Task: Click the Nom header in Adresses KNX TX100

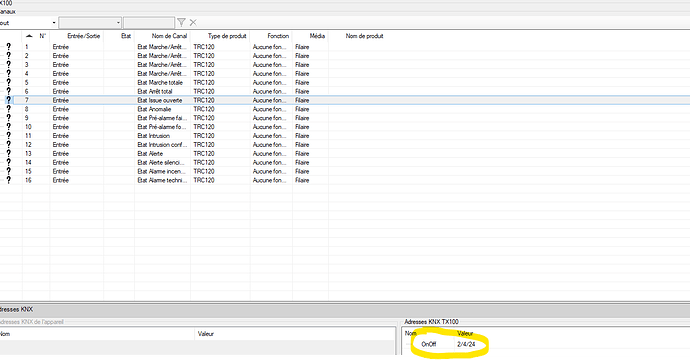Action: (411, 333)
